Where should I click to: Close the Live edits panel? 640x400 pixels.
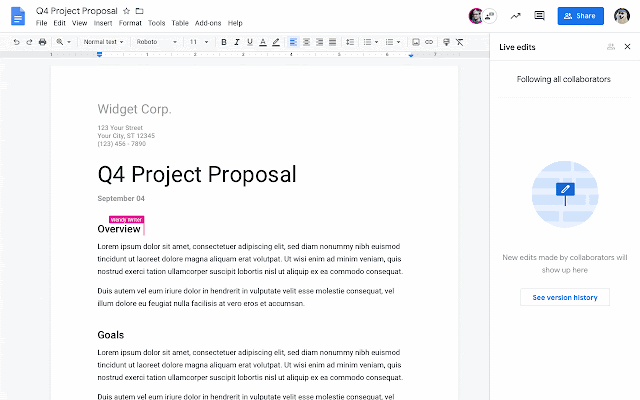click(627, 47)
